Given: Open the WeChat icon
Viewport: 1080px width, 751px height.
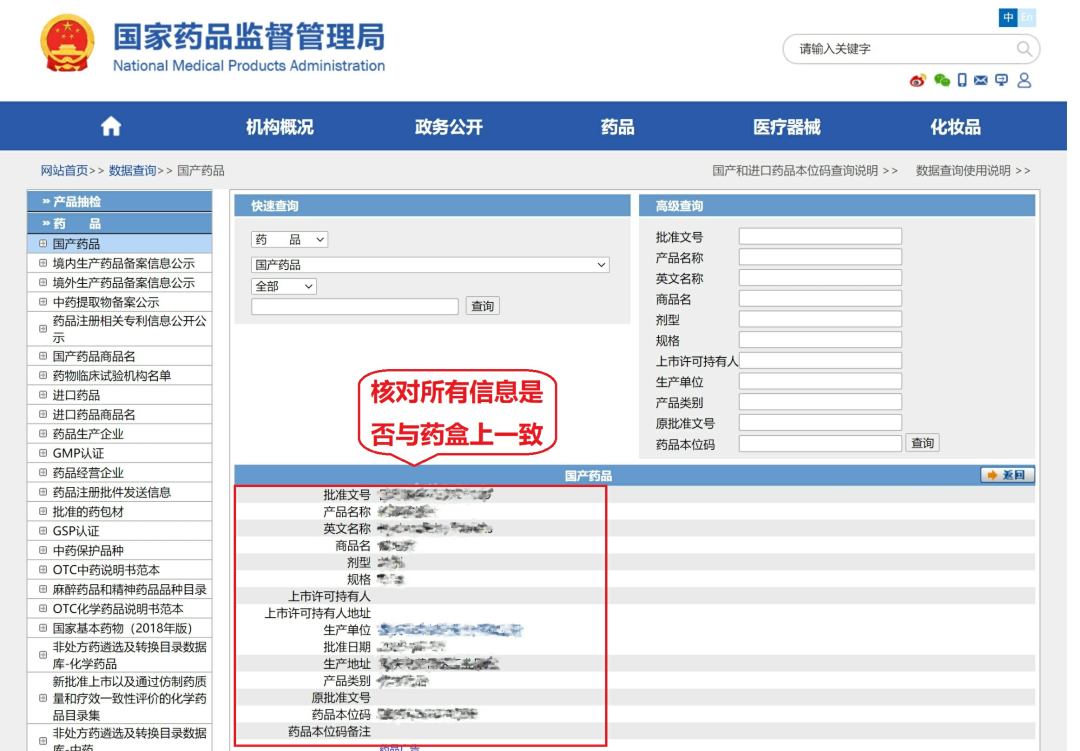Looking at the screenshot, I should click(x=941, y=81).
